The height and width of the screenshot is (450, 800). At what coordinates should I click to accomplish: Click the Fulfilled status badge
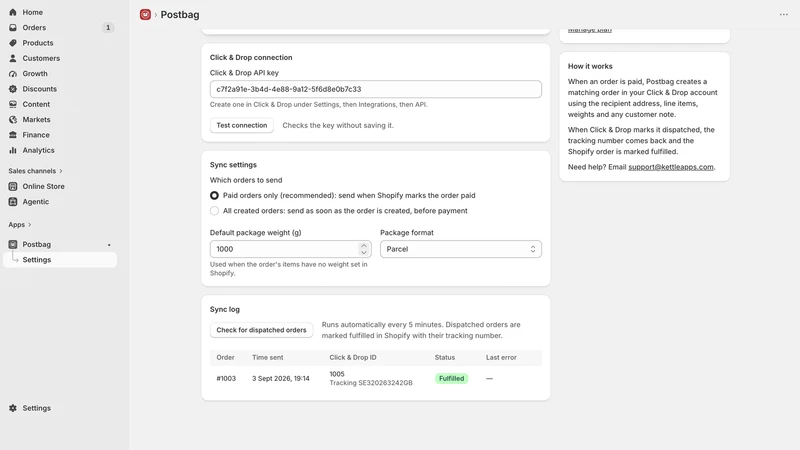point(452,379)
